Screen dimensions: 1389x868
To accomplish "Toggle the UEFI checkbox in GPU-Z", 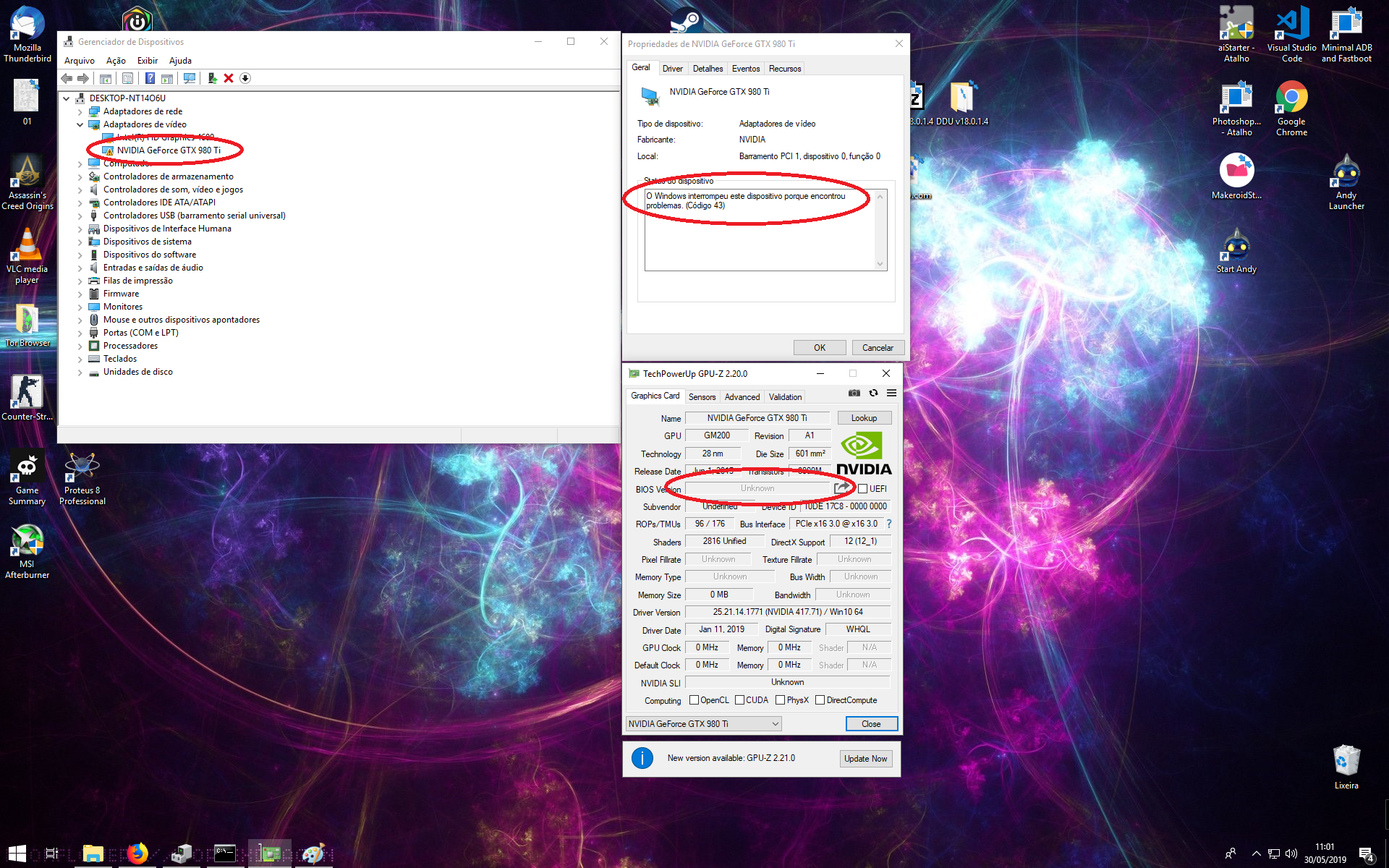I will (x=862, y=489).
